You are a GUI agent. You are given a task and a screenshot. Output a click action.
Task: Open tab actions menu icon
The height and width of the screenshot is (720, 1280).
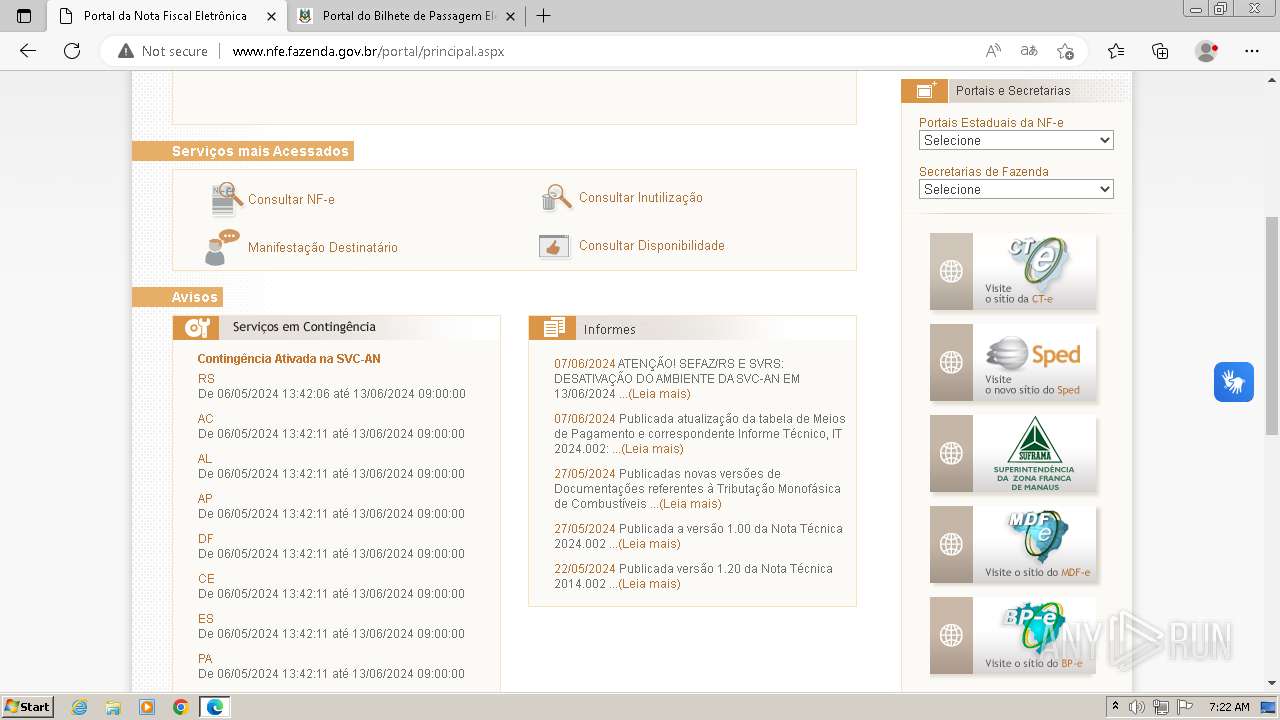(x=24, y=16)
